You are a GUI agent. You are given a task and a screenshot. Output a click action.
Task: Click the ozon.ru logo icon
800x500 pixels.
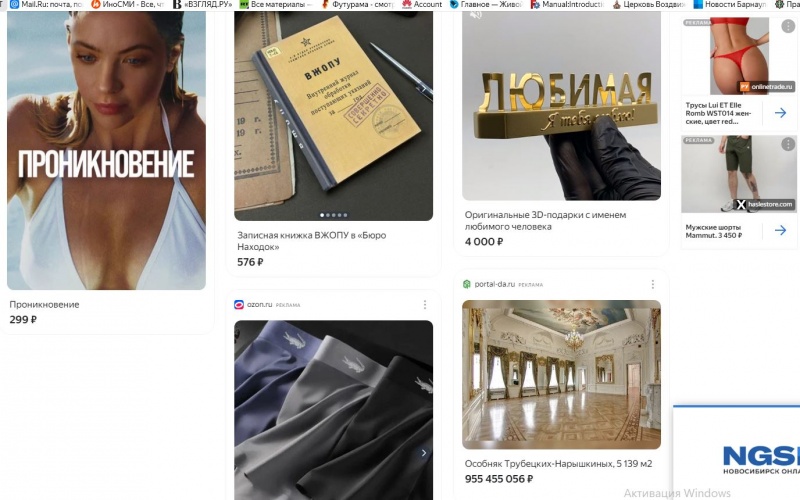tap(239, 305)
